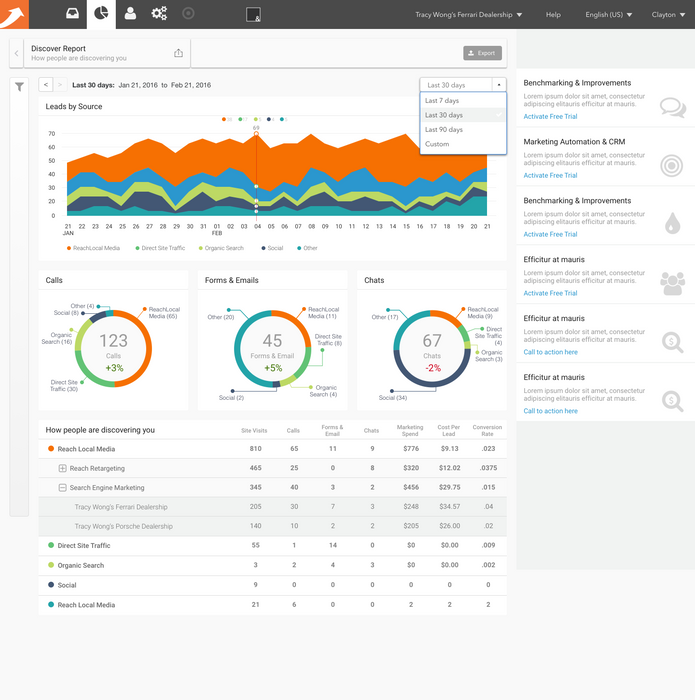Open the filter funnel icon
This screenshot has width=695, height=700.
19,87
